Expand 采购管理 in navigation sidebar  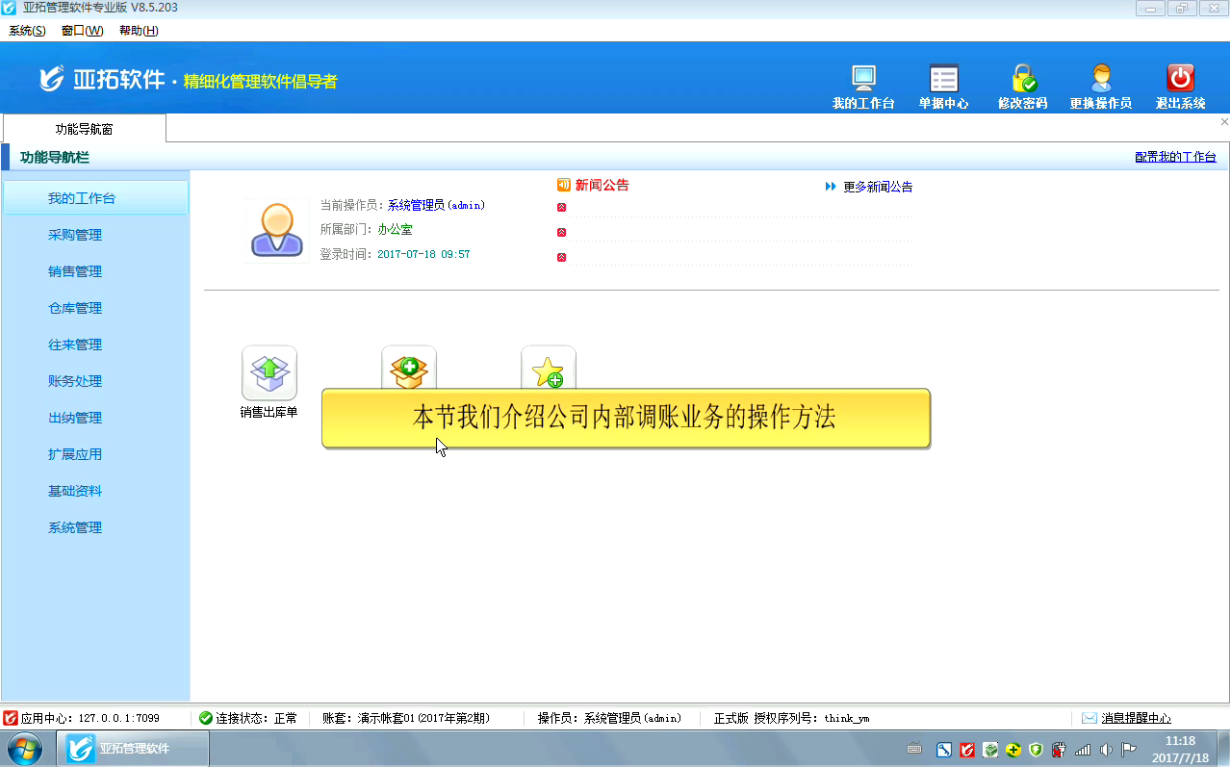[75, 235]
